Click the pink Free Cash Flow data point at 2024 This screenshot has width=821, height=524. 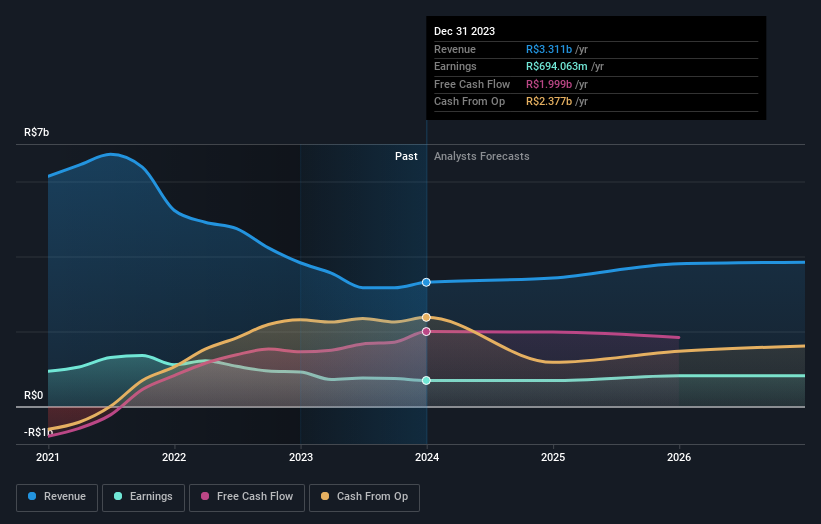tap(426, 331)
